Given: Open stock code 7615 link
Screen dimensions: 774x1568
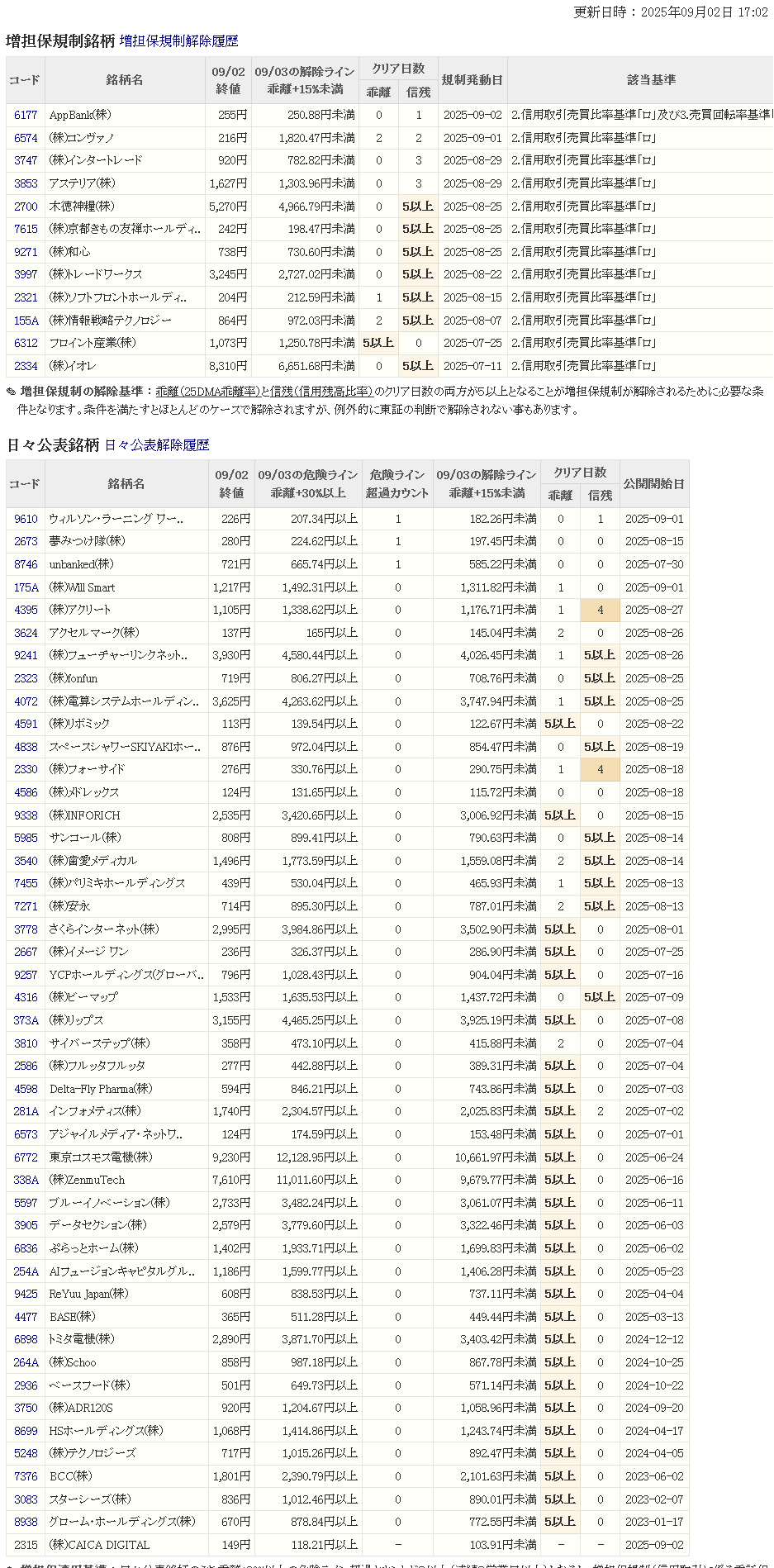Looking at the screenshot, I should coord(26,229).
